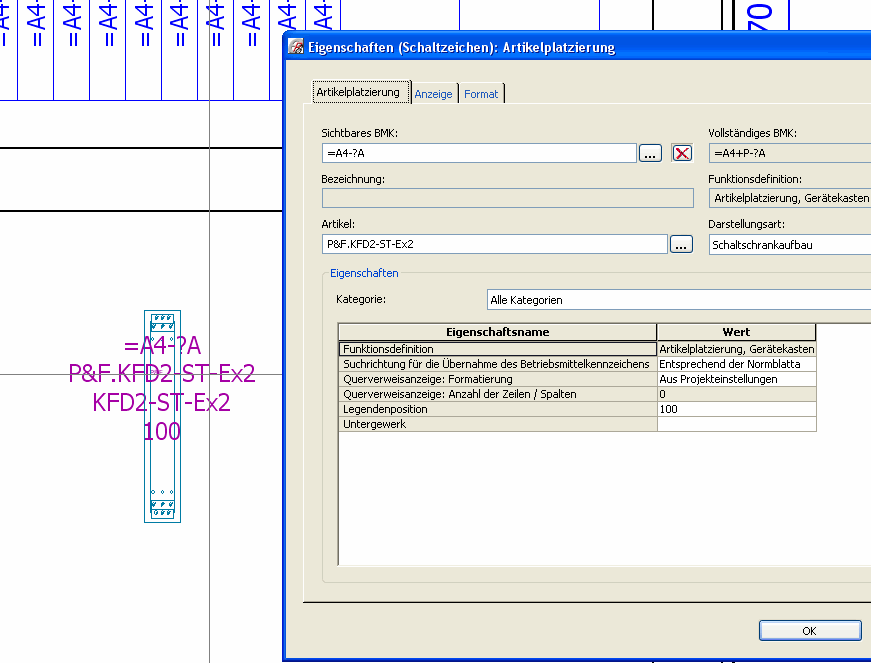Click the dialog title bar application icon

(296, 47)
